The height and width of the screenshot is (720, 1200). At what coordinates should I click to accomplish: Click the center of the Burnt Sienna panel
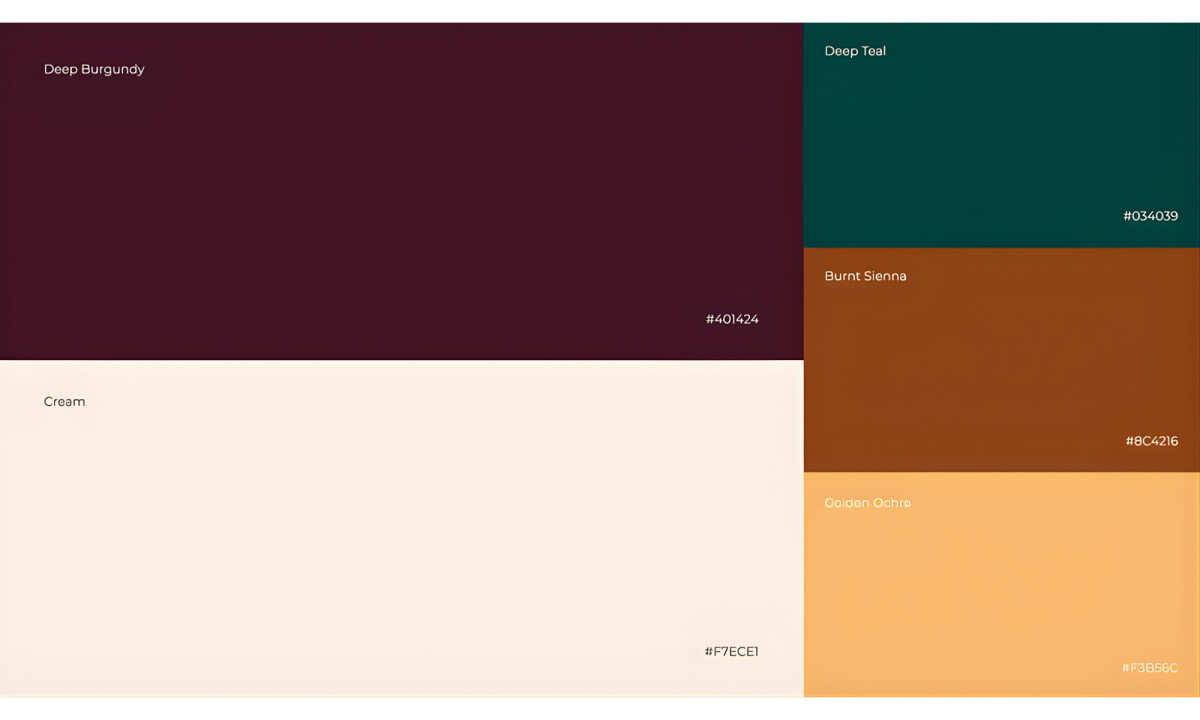click(1000, 360)
